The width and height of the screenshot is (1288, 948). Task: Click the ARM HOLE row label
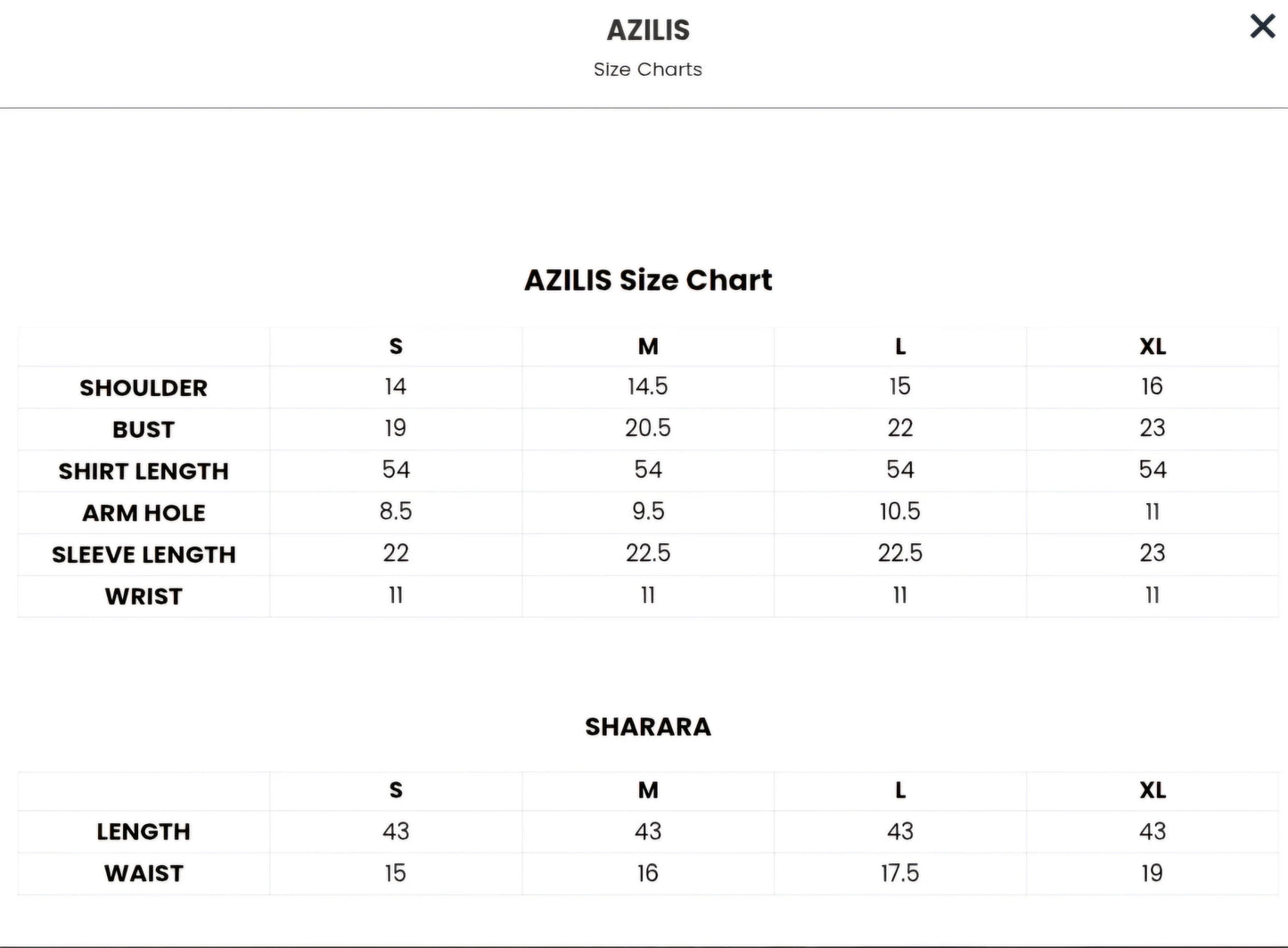pyautogui.click(x=144, y=513)
